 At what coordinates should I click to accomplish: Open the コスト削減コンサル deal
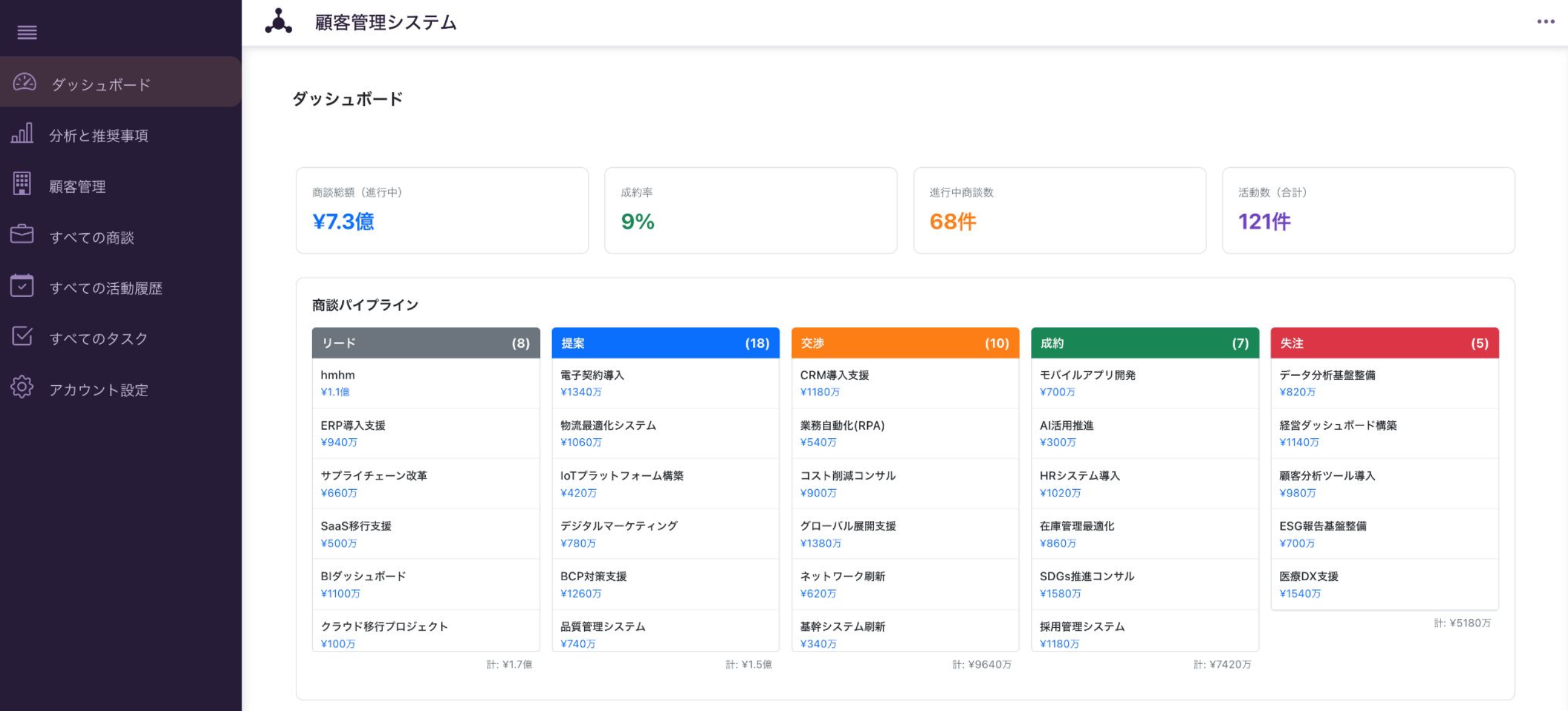tap(905, 484)
